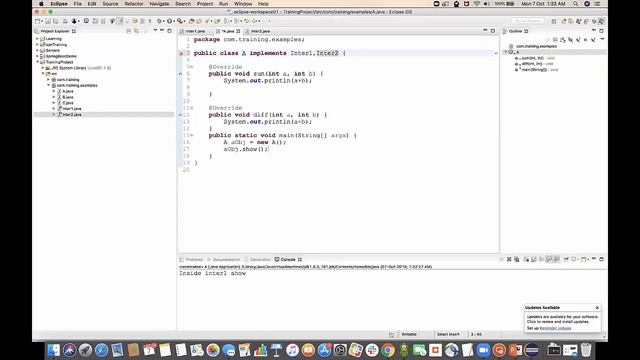Viewport: 640px width, 360px height.
Task: Collapse the main method fold on line 15
Action: [191, 136]
